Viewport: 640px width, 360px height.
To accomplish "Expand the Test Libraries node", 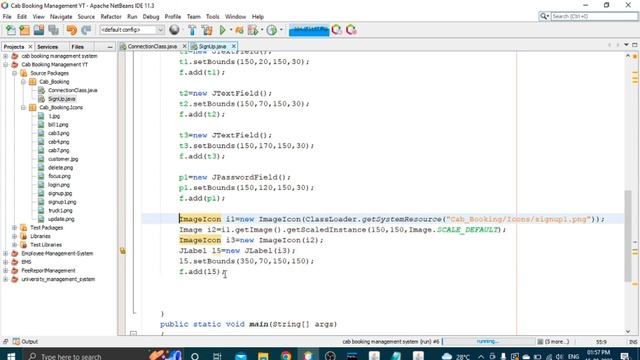I will [x=15, y=244].
